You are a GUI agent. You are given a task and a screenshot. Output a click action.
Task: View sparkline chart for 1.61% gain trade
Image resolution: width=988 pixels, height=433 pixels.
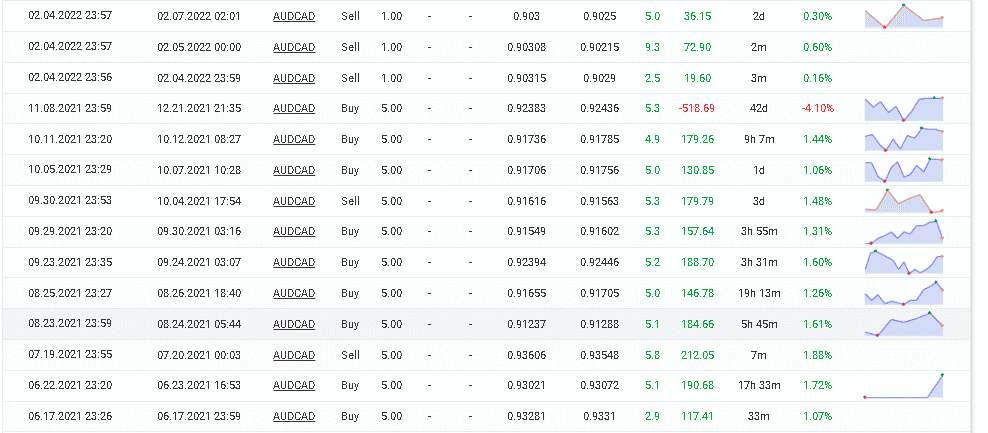click(904, 324)
